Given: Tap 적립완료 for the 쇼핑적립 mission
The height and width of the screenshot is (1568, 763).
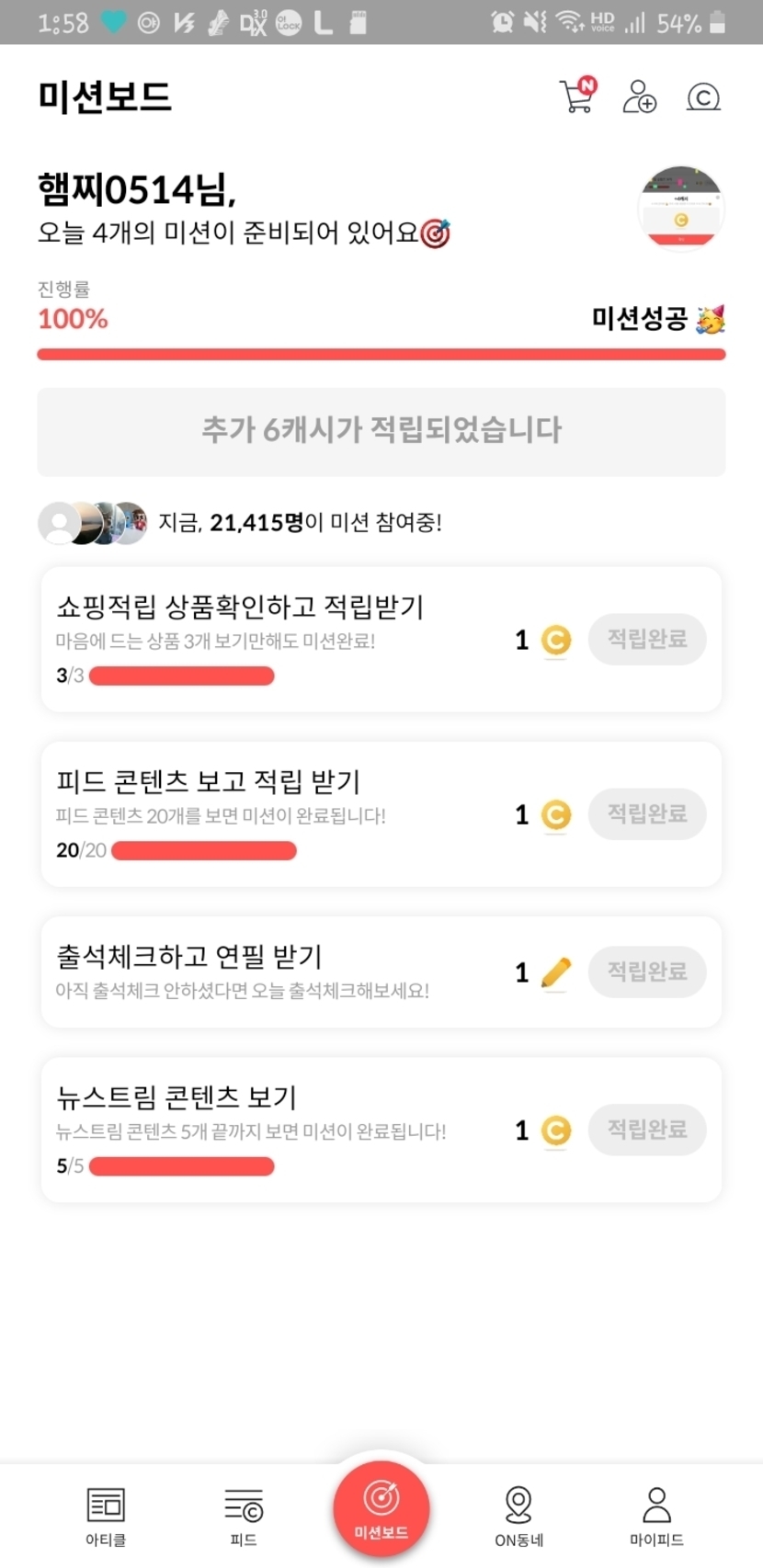Looking at the screenshot, I should tap(647, 639).
